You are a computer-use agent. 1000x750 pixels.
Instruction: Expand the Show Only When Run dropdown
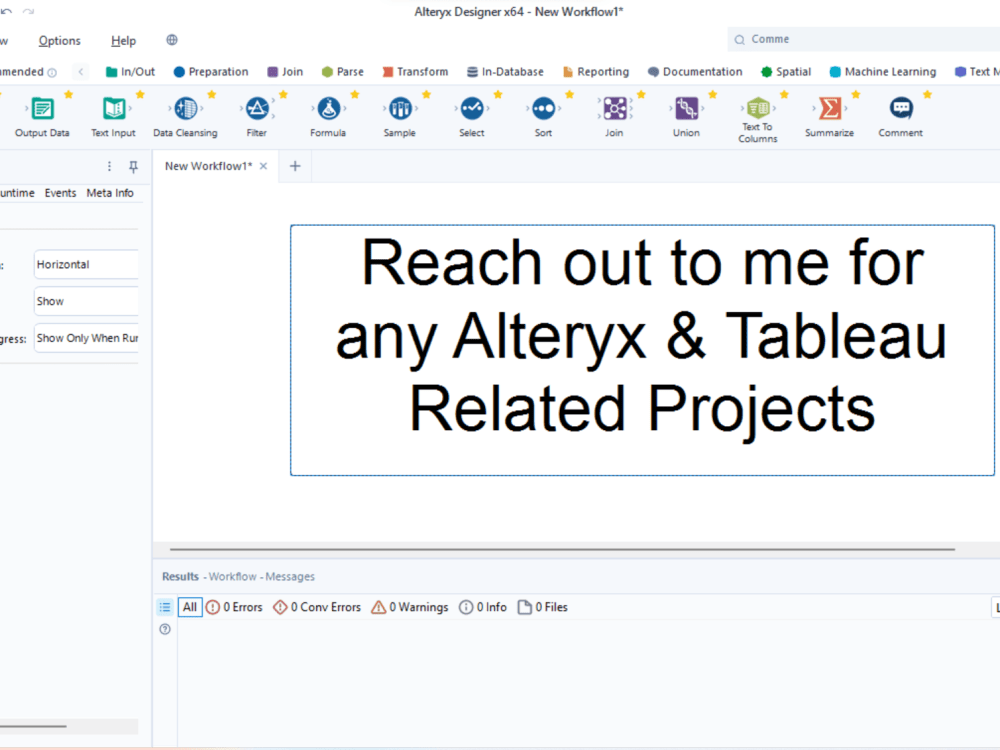pyautogui.click(x=86, y=338)
